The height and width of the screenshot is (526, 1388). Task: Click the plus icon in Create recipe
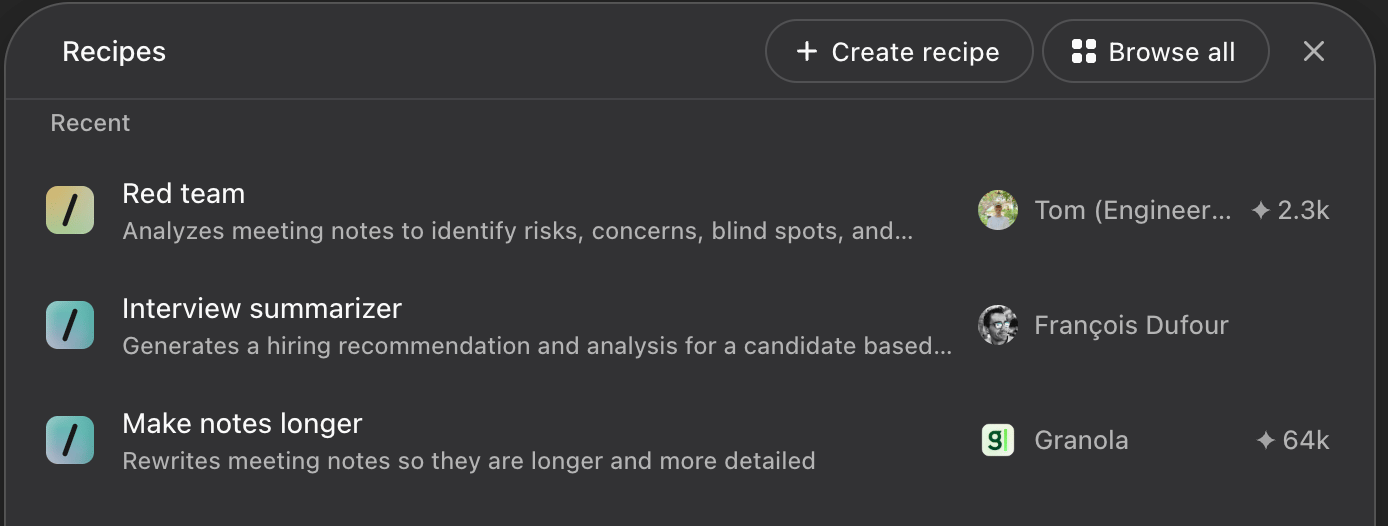pyautogui.click(x=807, y=51)
